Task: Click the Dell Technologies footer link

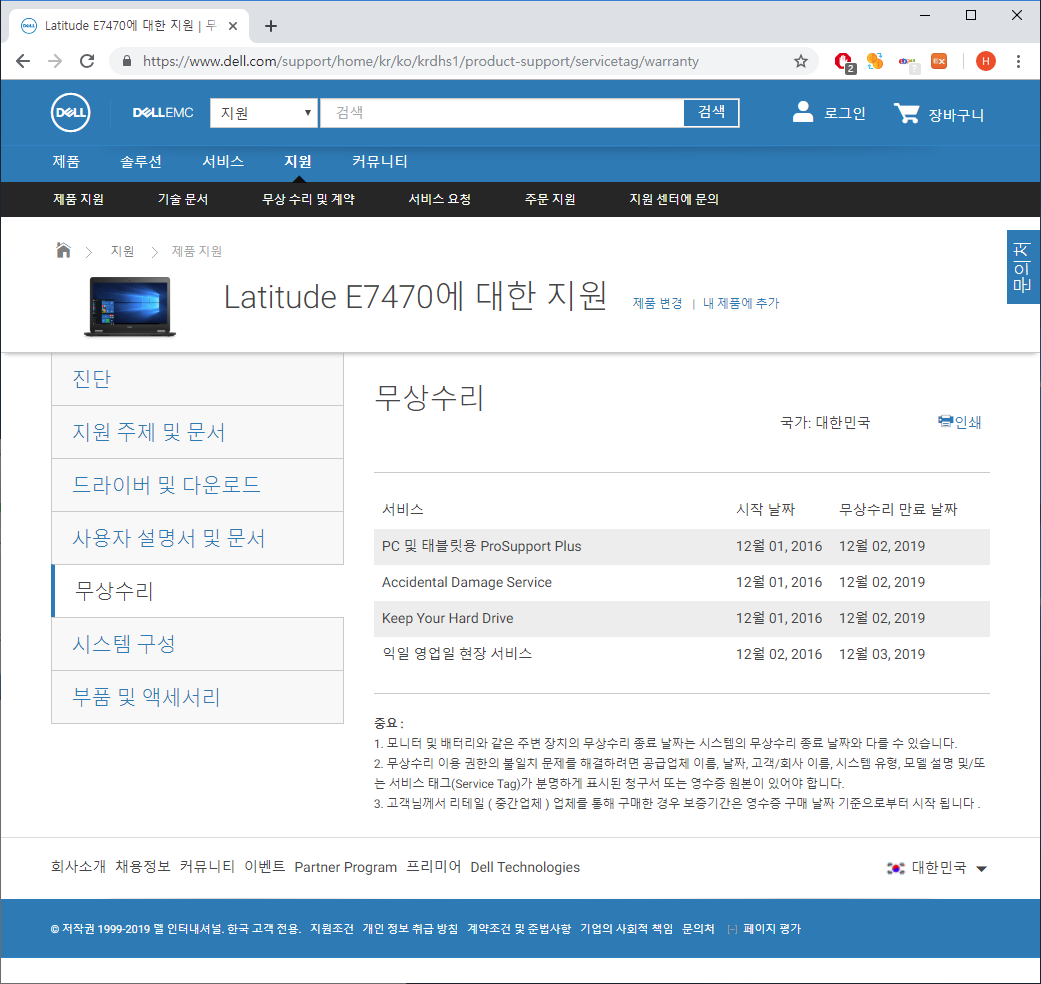Action: coord(525,868)
